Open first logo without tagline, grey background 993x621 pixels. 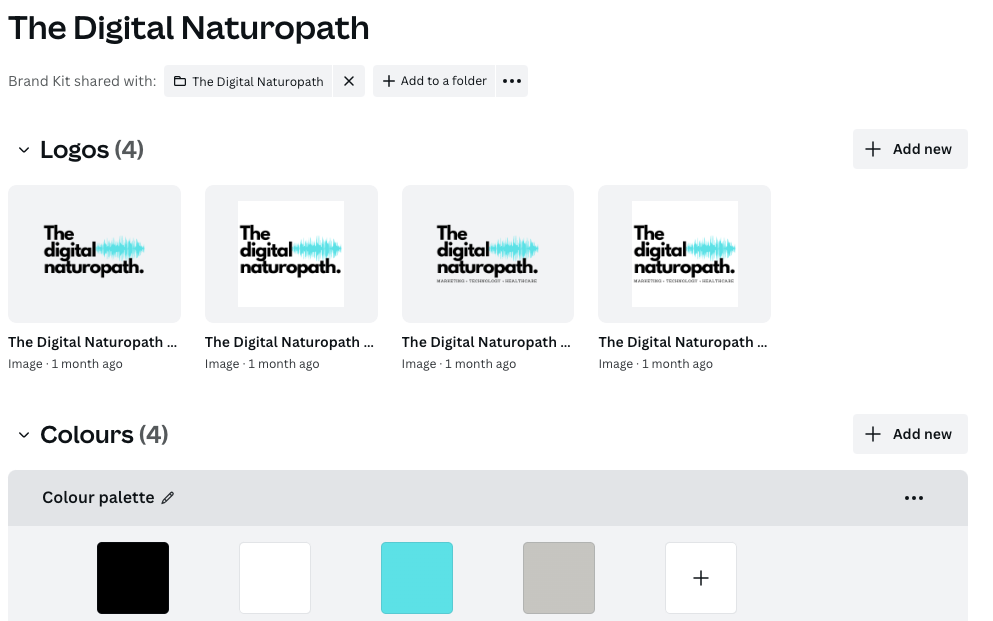pos(94,254)
